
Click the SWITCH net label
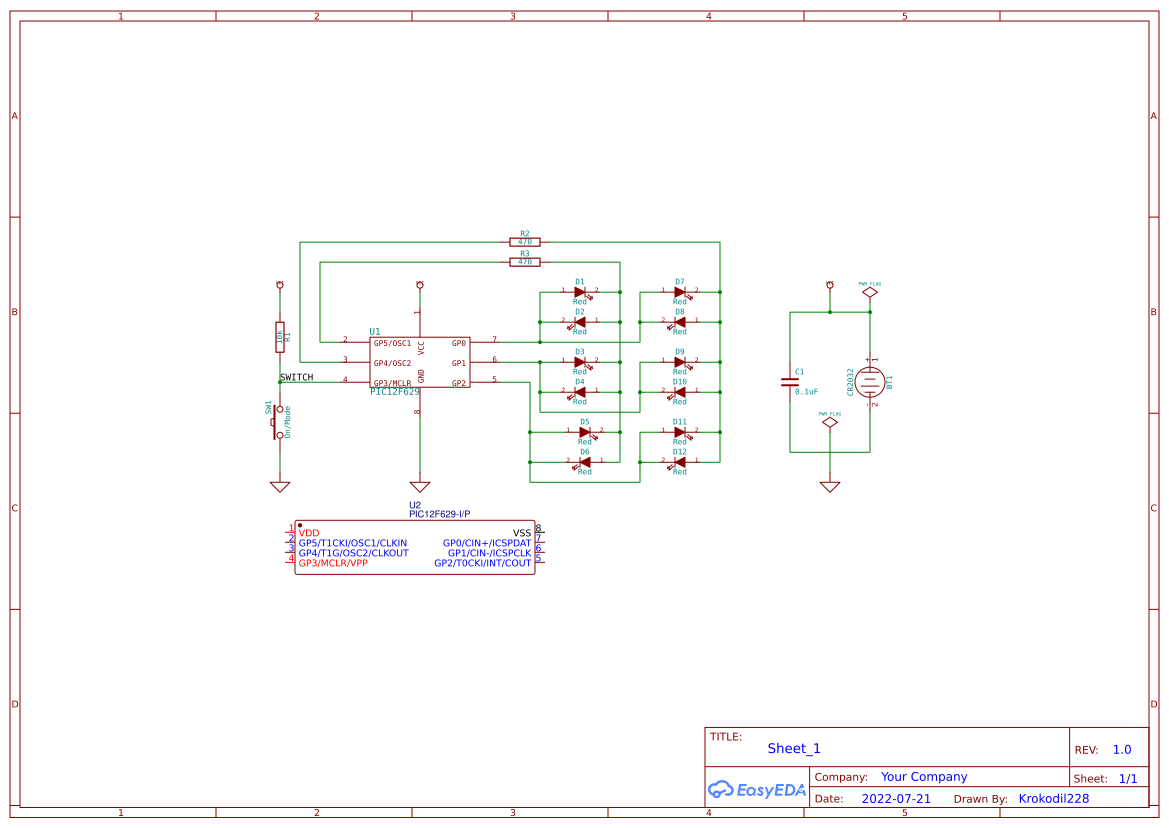(297, 377)
